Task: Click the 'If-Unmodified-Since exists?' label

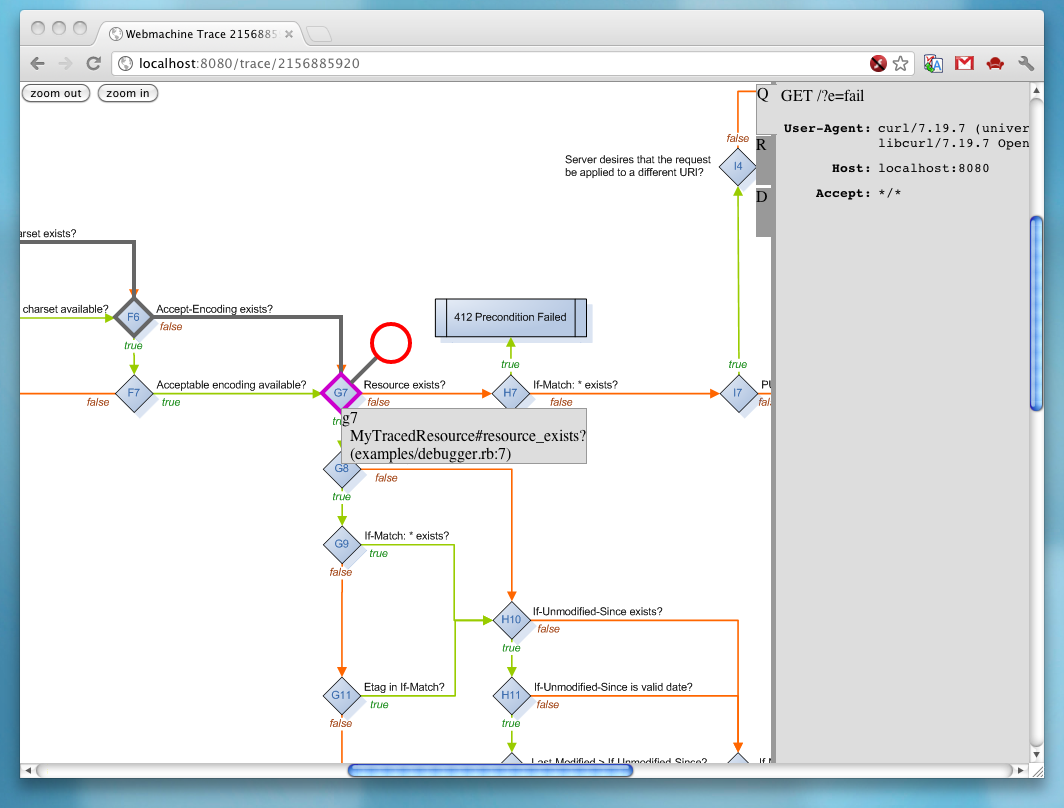Action: pos(598,611)
